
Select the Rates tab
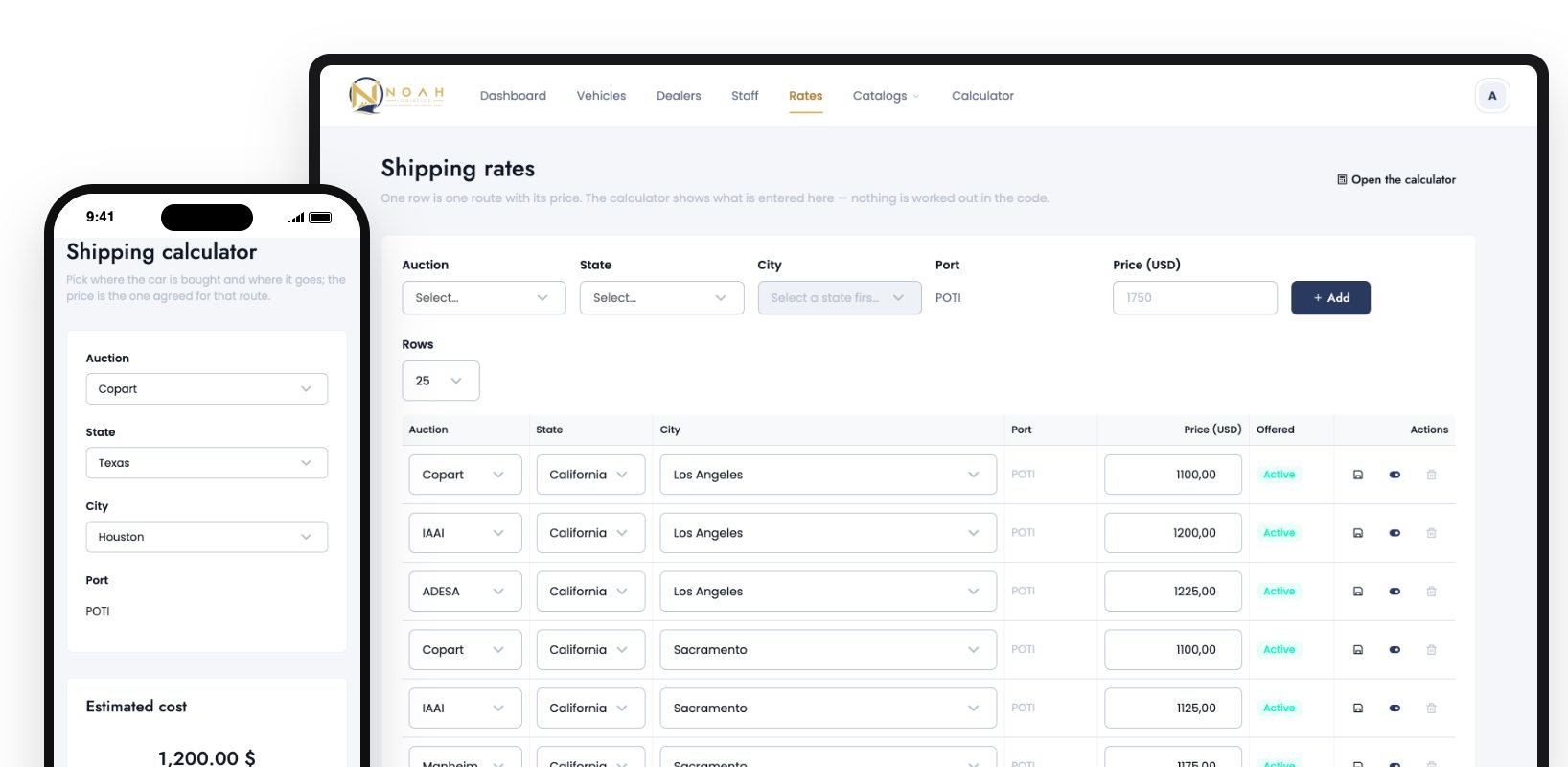pyautogui.click(x=806, y=96)
